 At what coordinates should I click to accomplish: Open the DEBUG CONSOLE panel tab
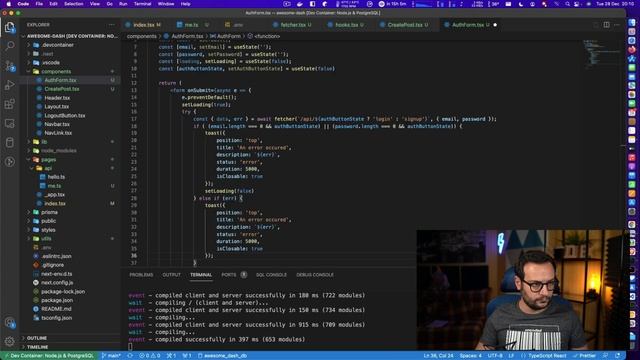(x=315, y=275)
